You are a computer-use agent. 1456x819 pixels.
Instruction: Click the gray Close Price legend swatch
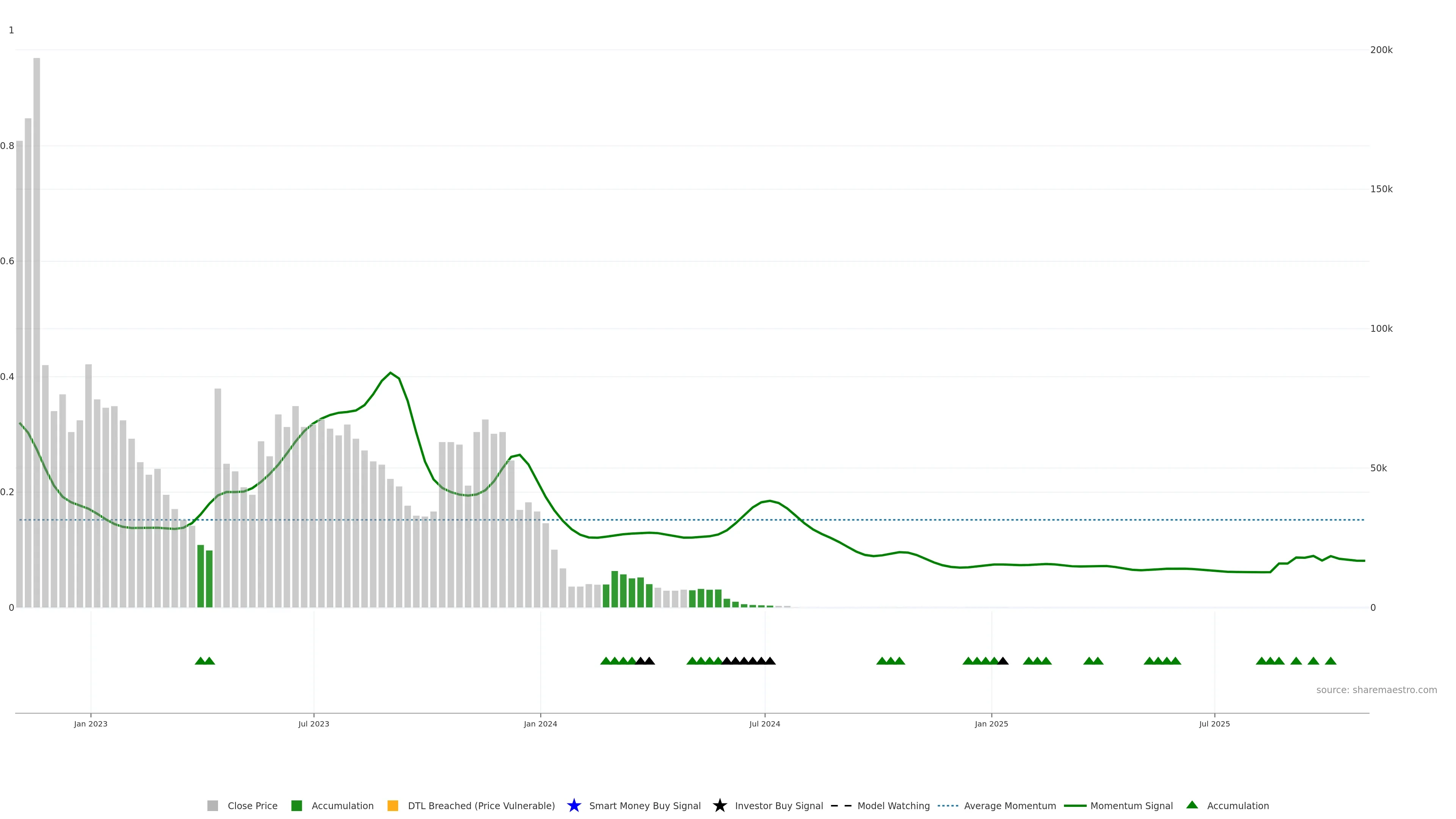212,805
